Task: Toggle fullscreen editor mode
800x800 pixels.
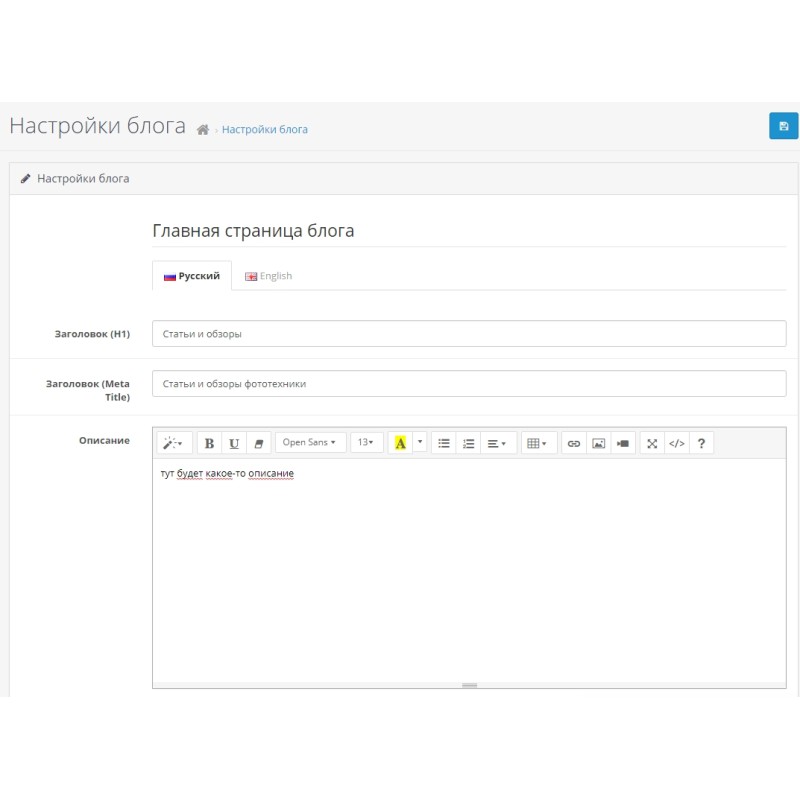Action: click(x=652, y=443)
